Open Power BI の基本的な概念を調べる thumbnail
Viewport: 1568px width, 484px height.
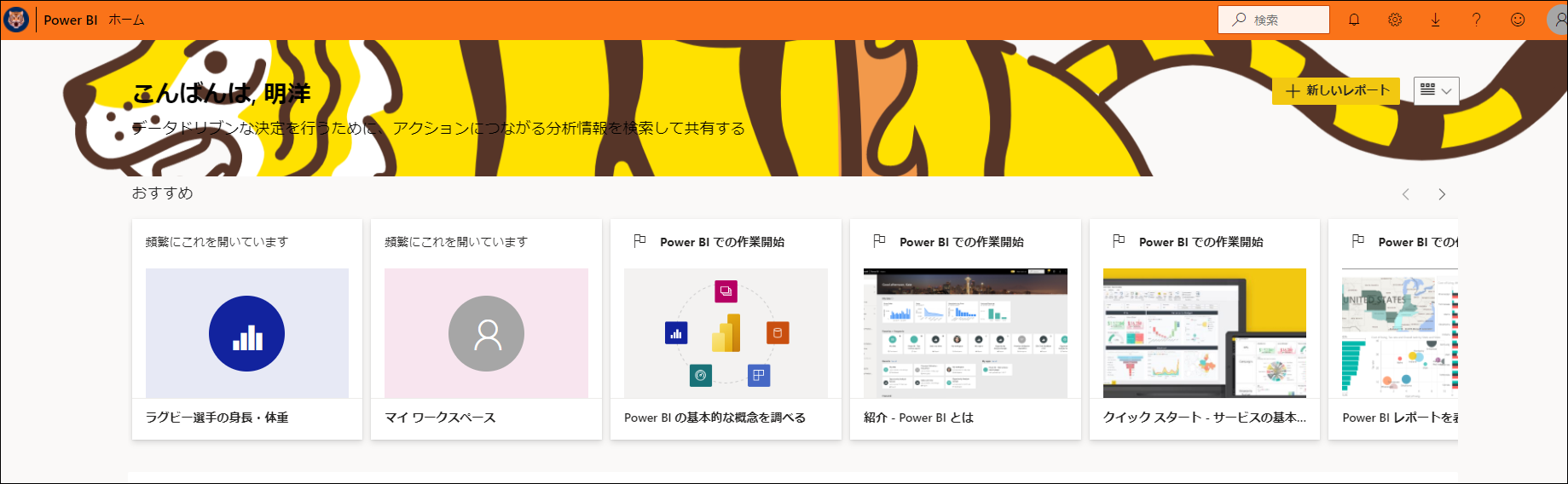click(x=726, y=333)
